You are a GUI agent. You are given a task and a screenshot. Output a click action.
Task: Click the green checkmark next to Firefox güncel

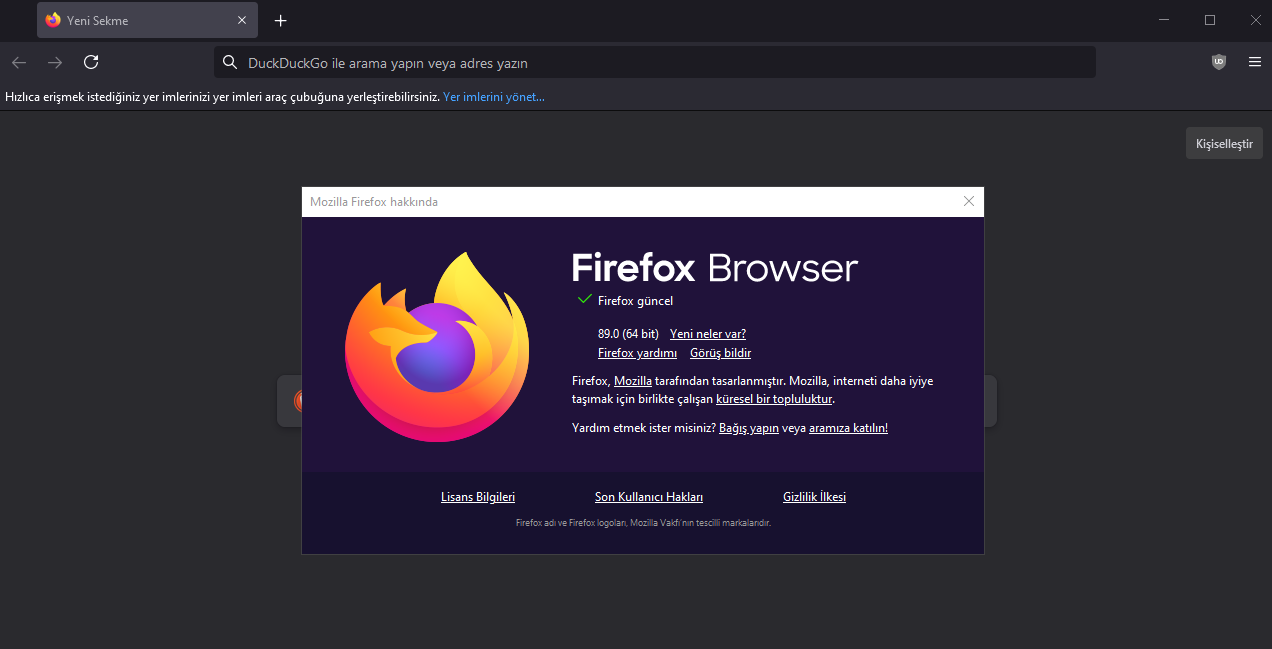pos(584,300)
